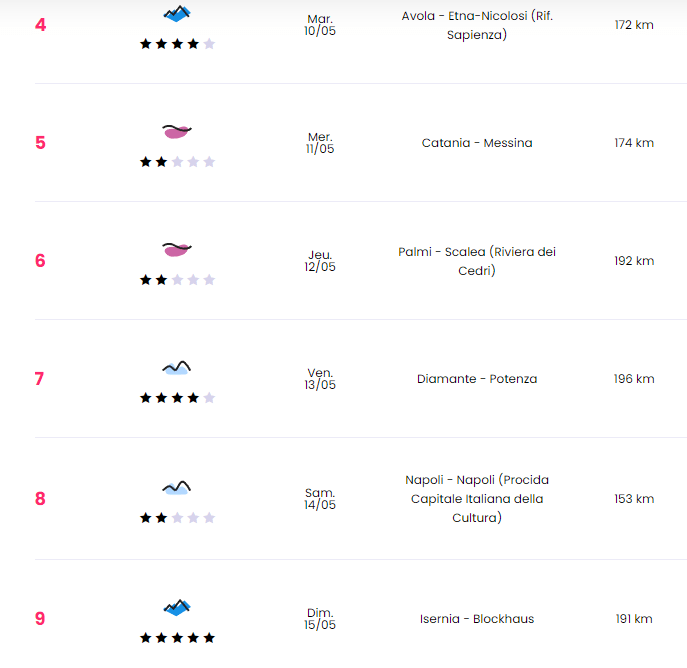Open the Catania - Messina stage

point(476,143)
